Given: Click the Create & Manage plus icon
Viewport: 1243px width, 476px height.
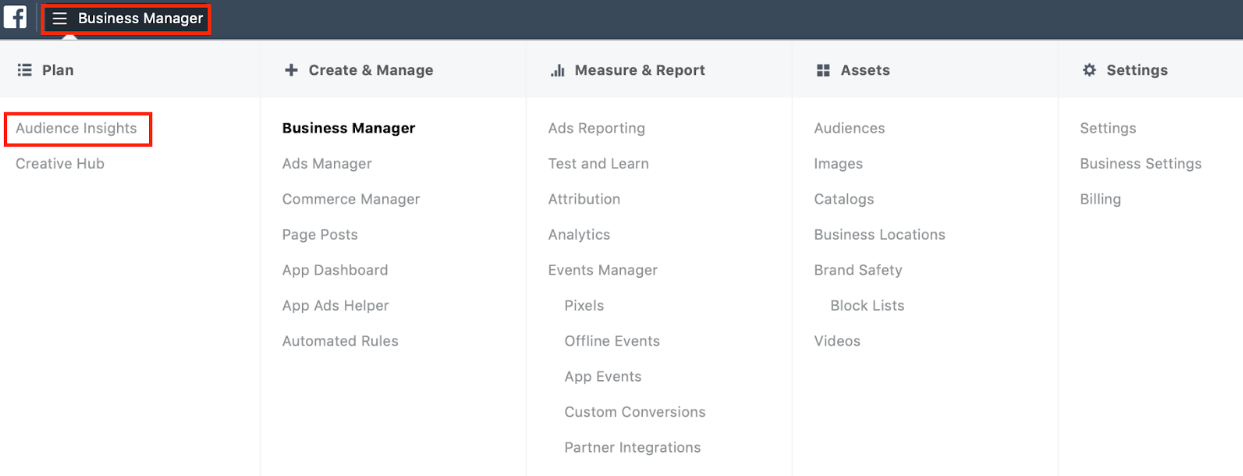Looking at the screenshot, I should (x=291, y=70).
